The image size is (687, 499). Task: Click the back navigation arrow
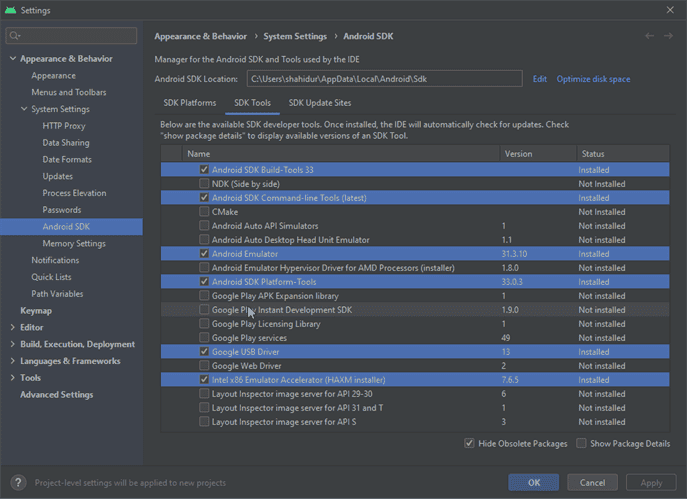pos(650,36)
